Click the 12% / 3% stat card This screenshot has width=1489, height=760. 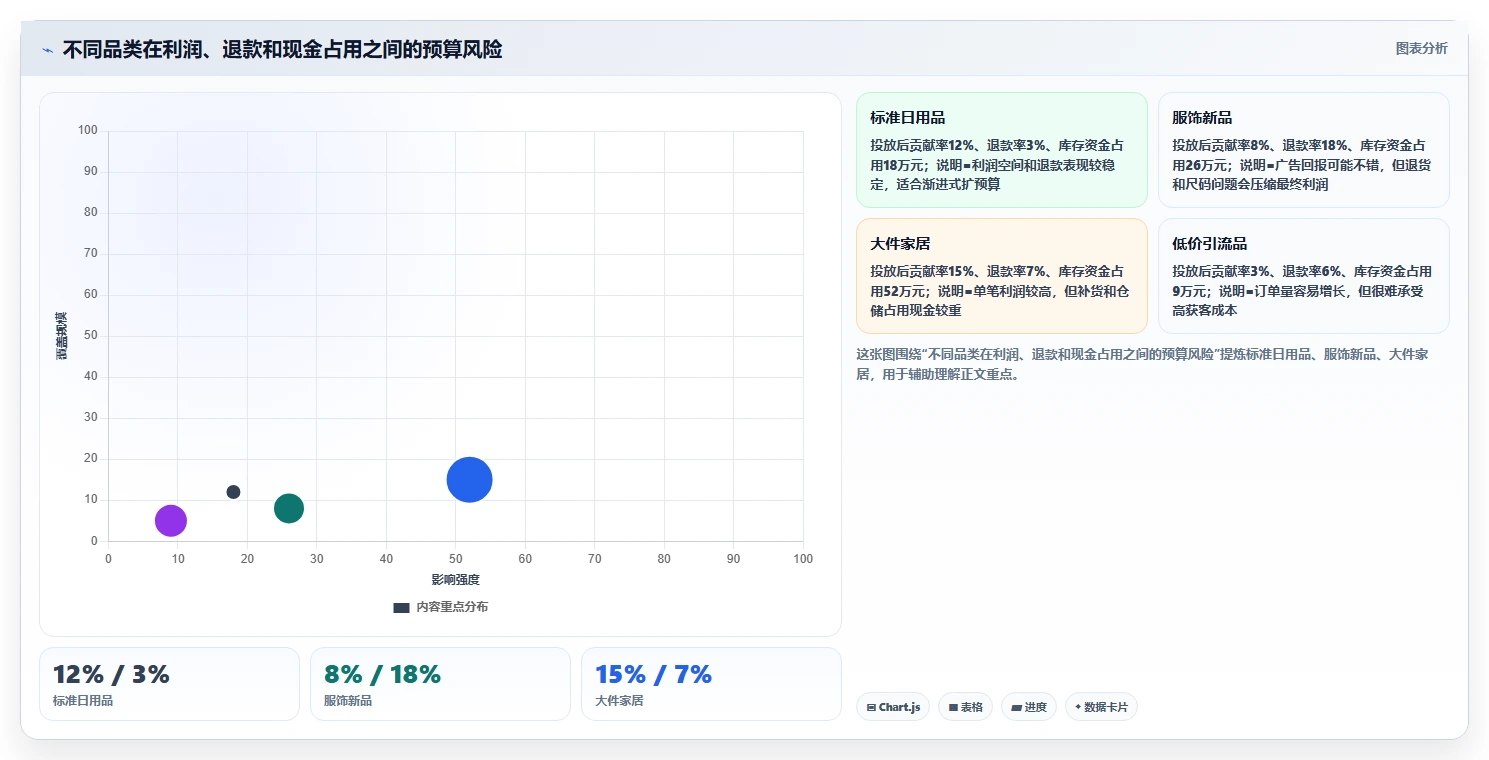pos(169,684)
